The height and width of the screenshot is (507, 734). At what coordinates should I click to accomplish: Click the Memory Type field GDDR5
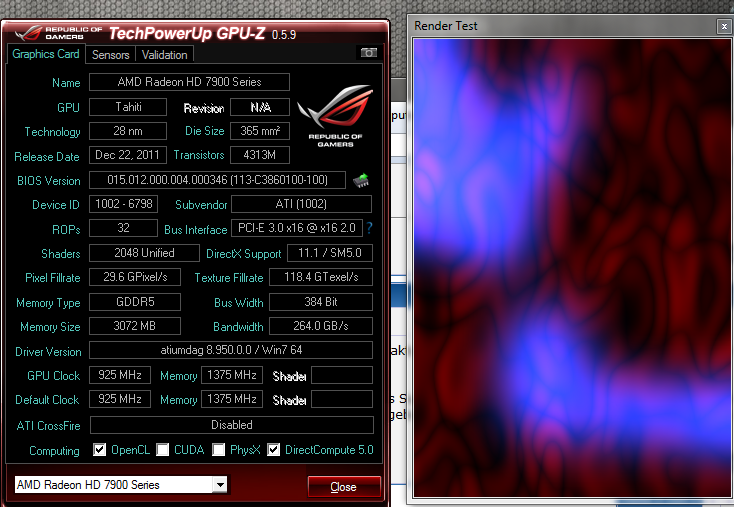pos(135,302)
